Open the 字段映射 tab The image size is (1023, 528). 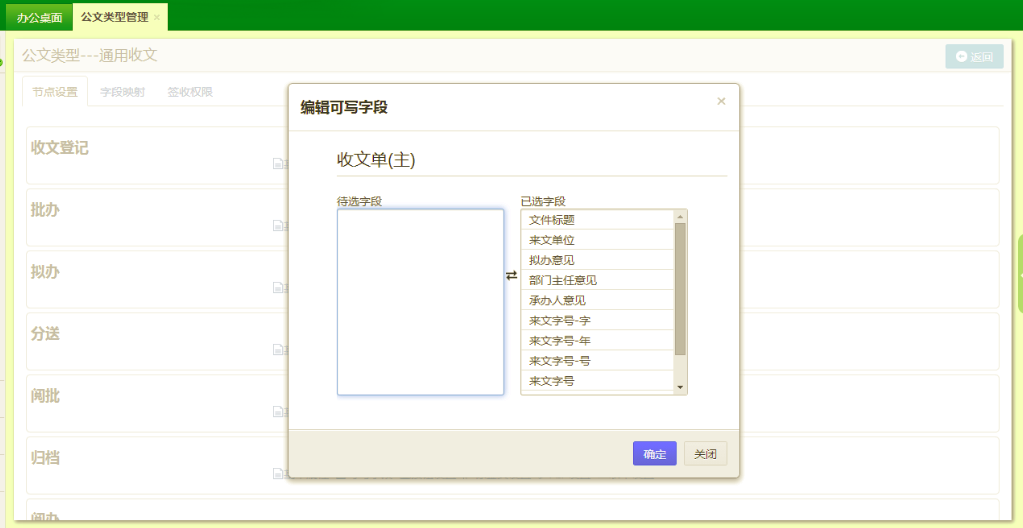[122, 92]
